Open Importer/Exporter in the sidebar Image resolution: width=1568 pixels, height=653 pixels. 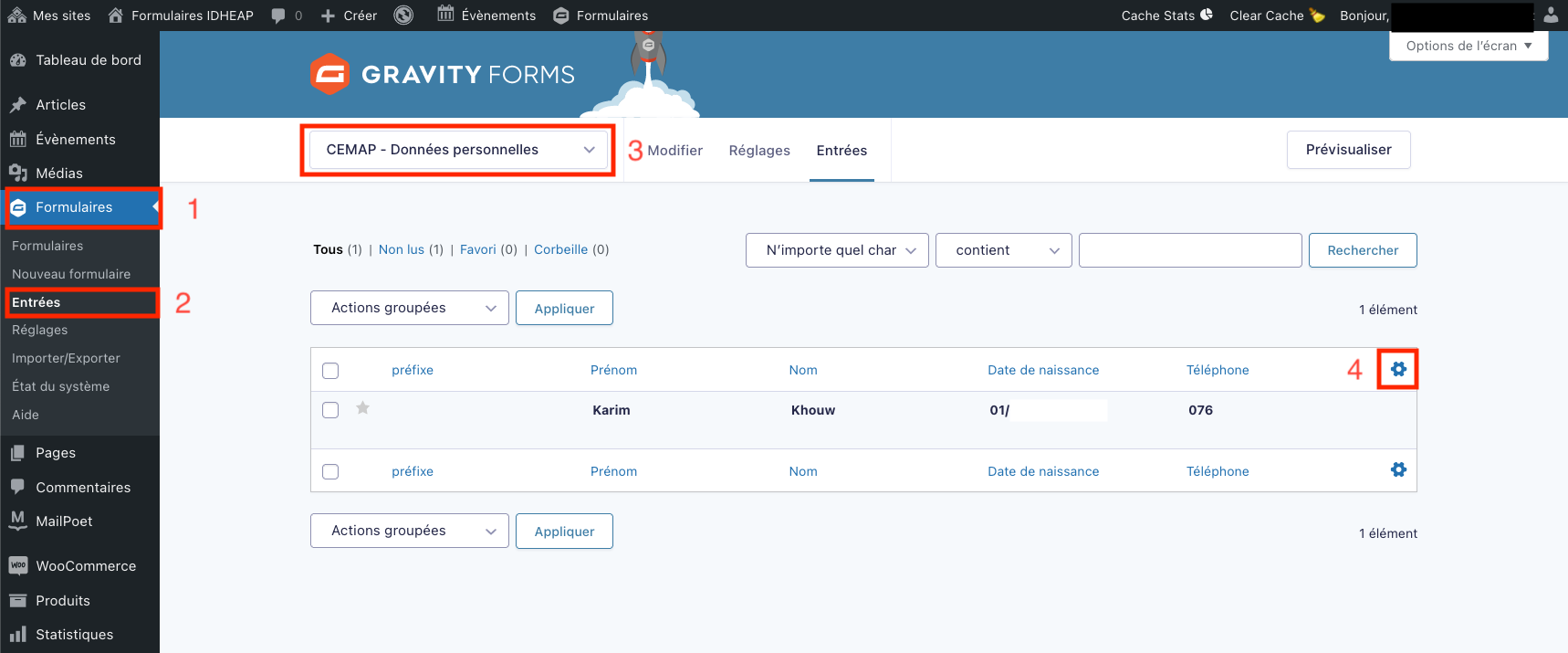66,358
